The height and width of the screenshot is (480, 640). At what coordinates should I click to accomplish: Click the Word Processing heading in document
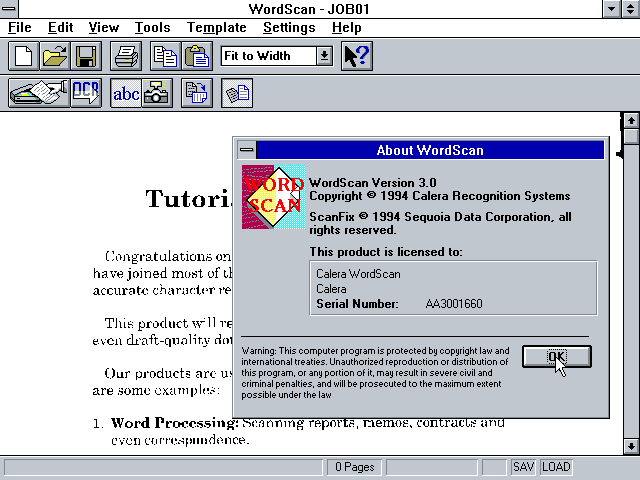[x=175, y=423]
